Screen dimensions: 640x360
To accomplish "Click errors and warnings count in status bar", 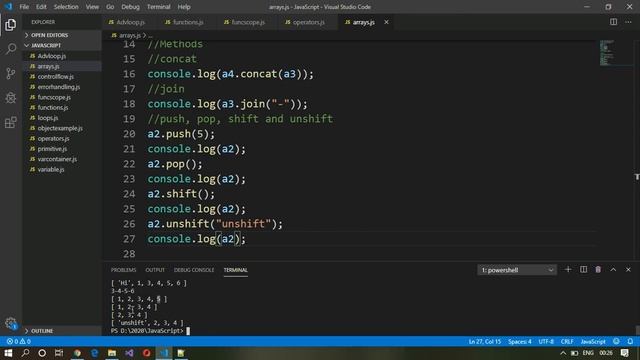I will (18, 341).
